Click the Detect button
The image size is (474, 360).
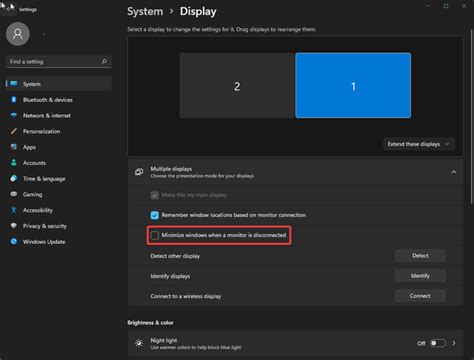coord(420,256)
